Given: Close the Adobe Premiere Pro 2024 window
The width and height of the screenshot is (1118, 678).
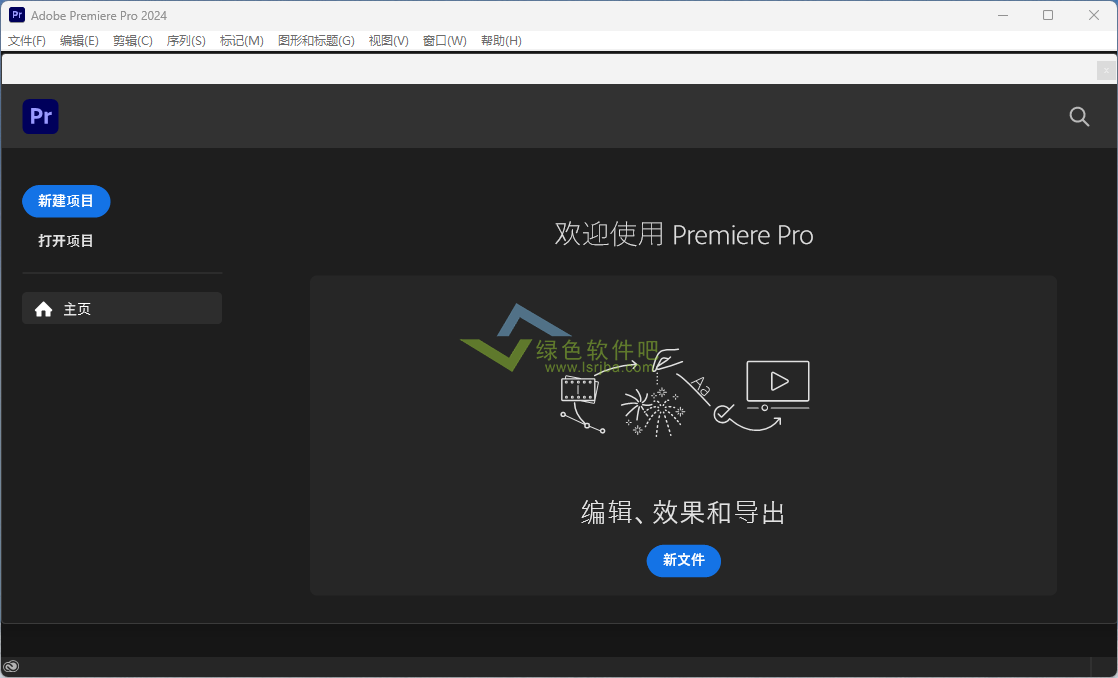Looking at the screenshot, I should point(1094,15).
